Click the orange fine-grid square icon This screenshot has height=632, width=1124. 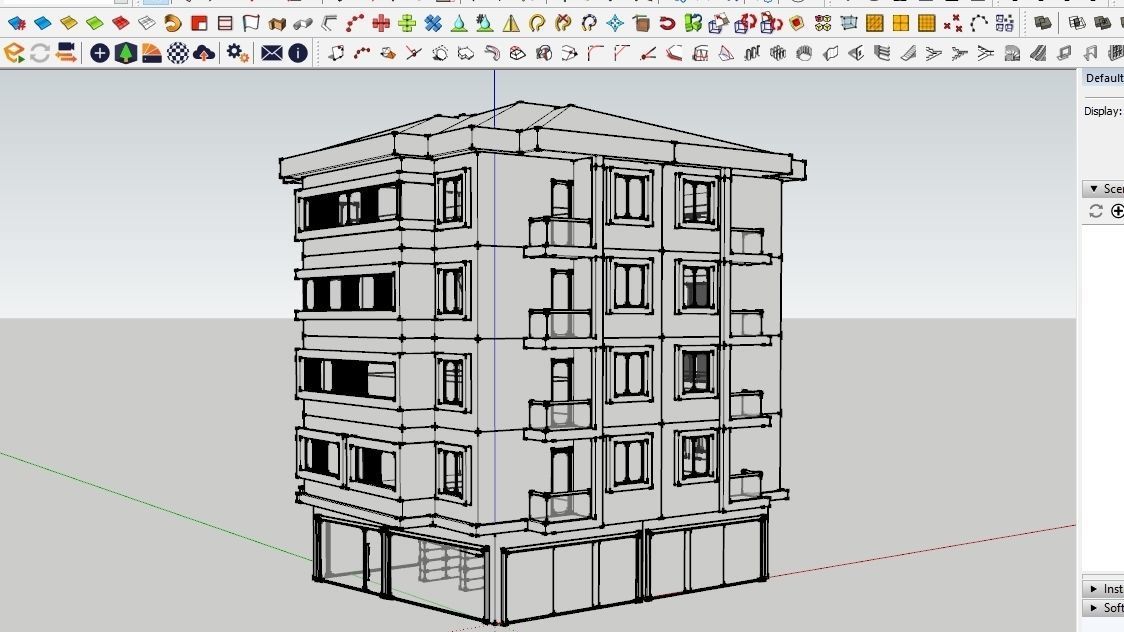coord(927,24)
